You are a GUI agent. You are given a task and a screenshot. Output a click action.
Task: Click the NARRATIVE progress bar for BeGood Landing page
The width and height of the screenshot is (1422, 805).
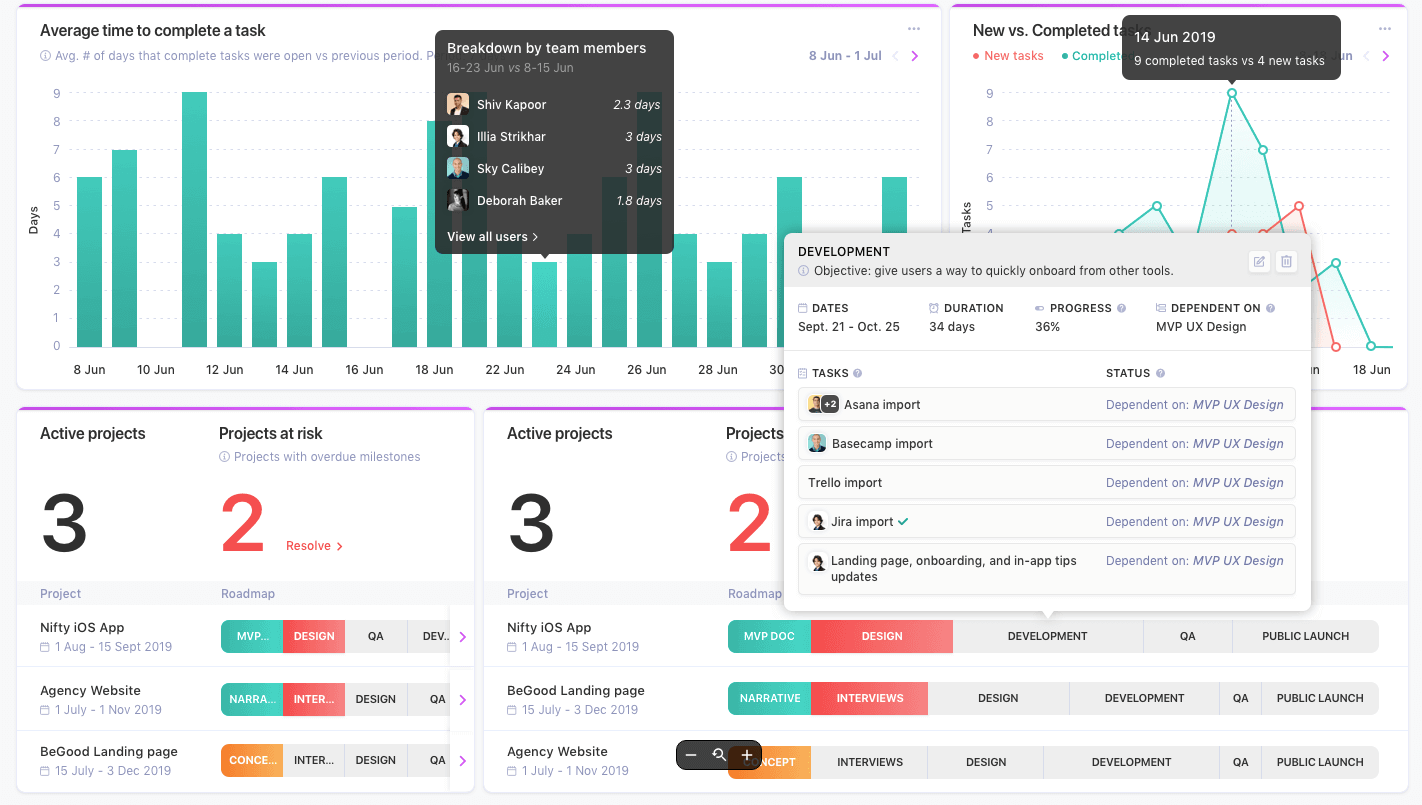pos(769,698)
